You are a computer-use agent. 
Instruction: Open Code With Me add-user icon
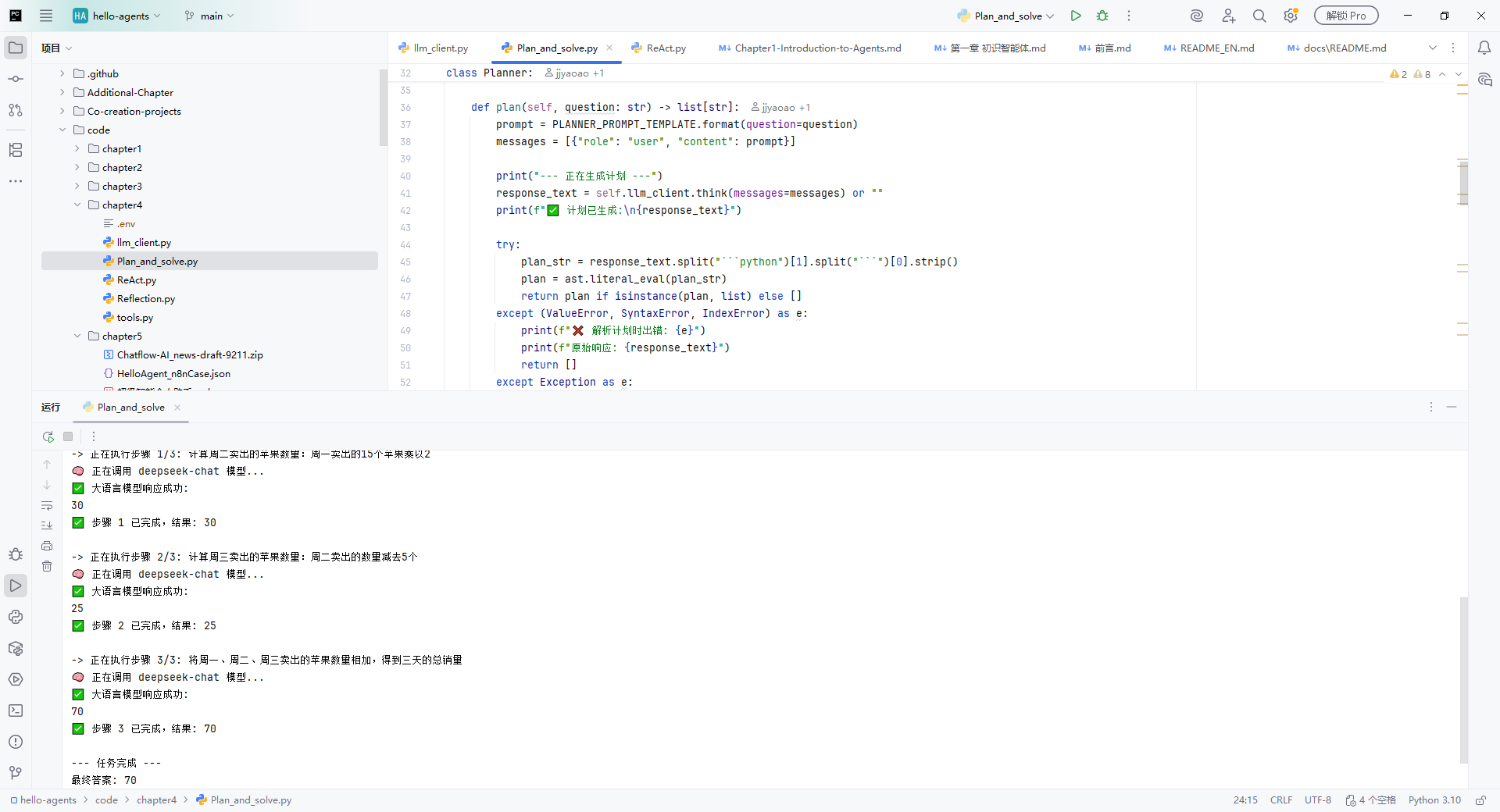pos(1228,16)
